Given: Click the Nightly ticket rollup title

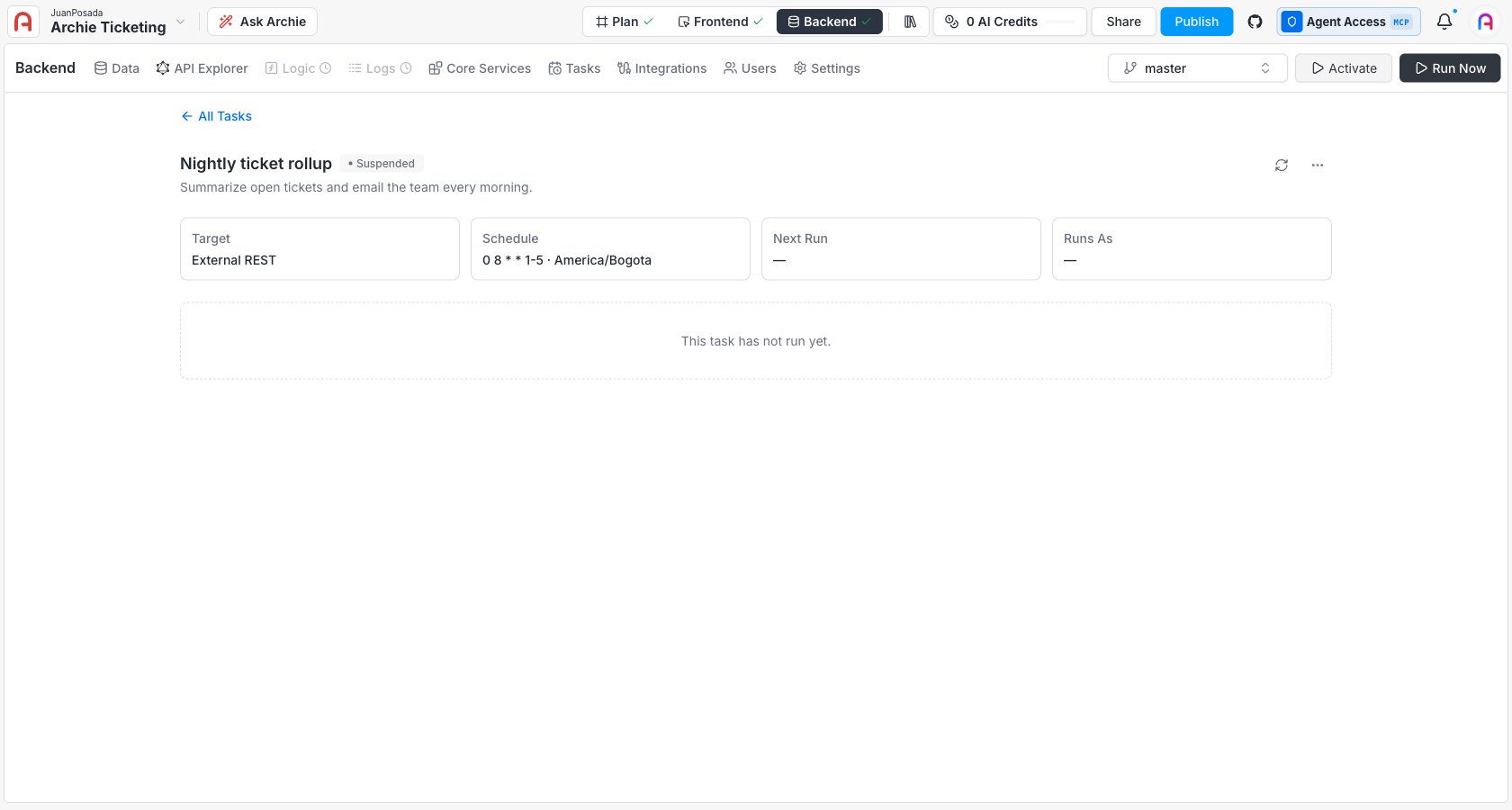Looking at the screenshot, I should (256, 164).
